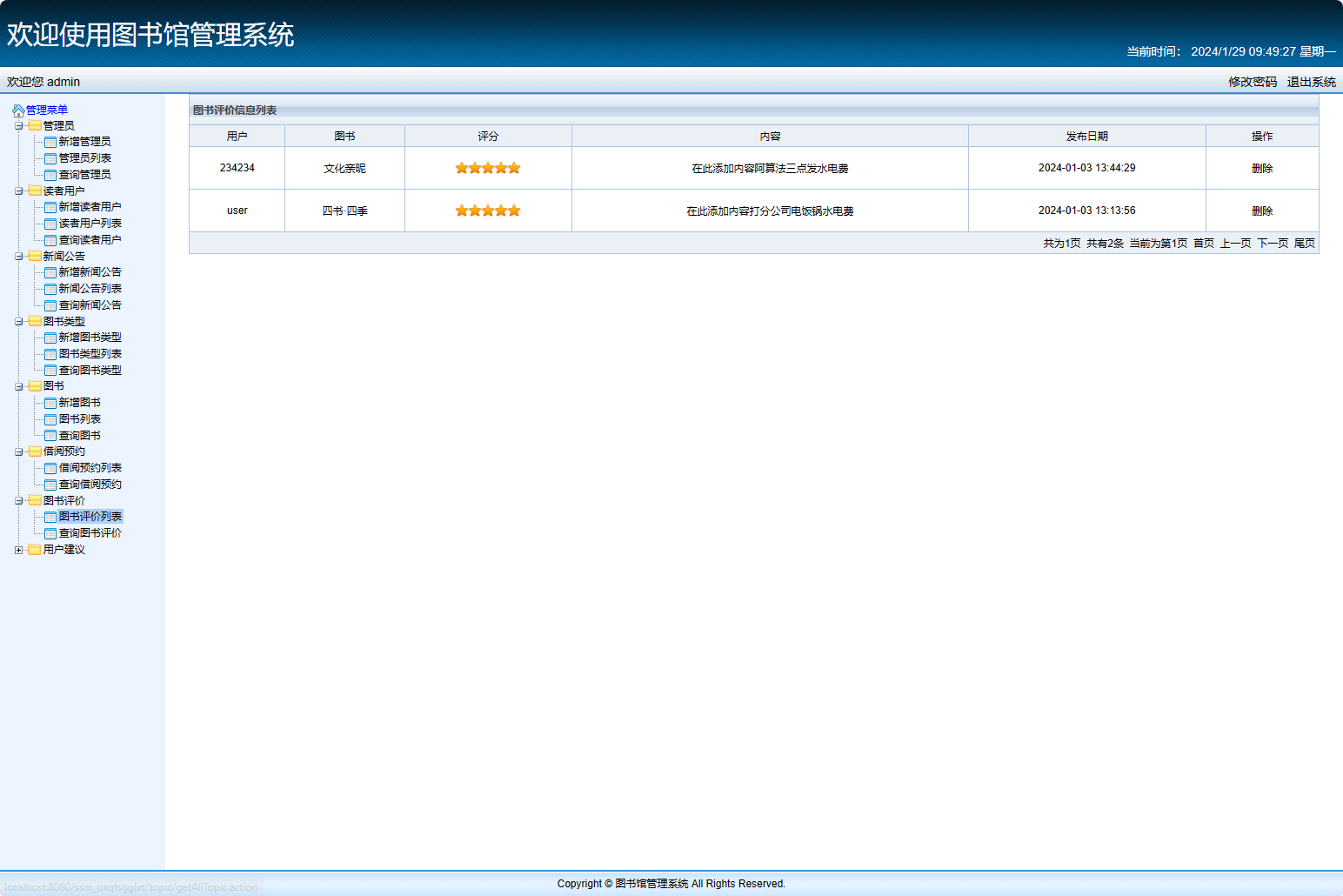Collapse the 图书类型 tree node
This screenshot has width=1343, height=896.
(x=19, y=322)
